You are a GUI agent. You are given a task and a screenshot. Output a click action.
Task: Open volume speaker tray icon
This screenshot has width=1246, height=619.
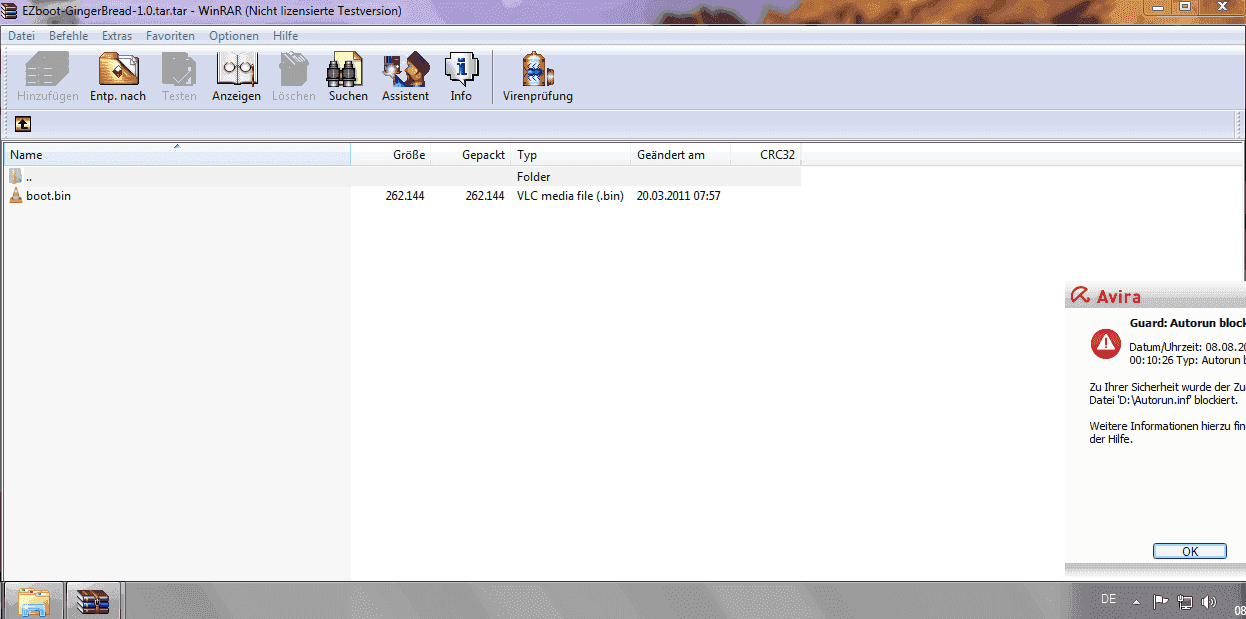point(1208,602)
